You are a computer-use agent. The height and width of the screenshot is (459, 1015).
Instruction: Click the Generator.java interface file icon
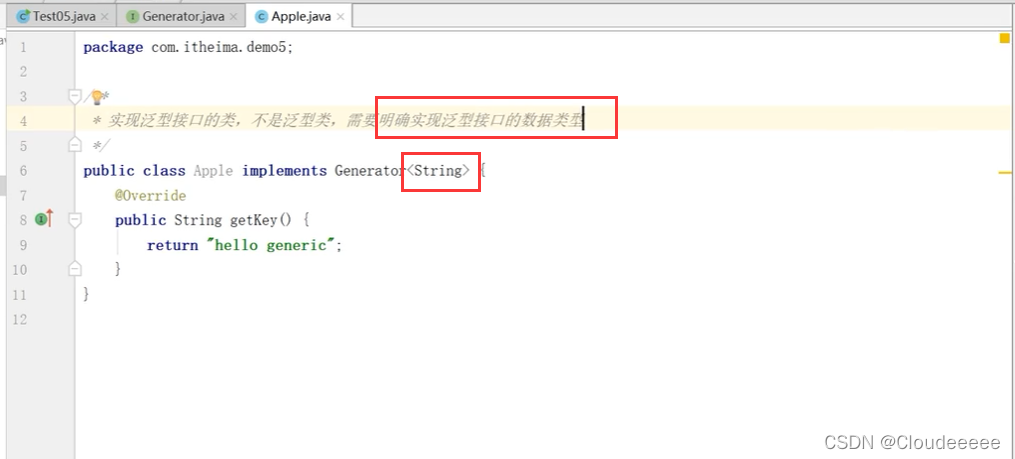click(133, 17)
